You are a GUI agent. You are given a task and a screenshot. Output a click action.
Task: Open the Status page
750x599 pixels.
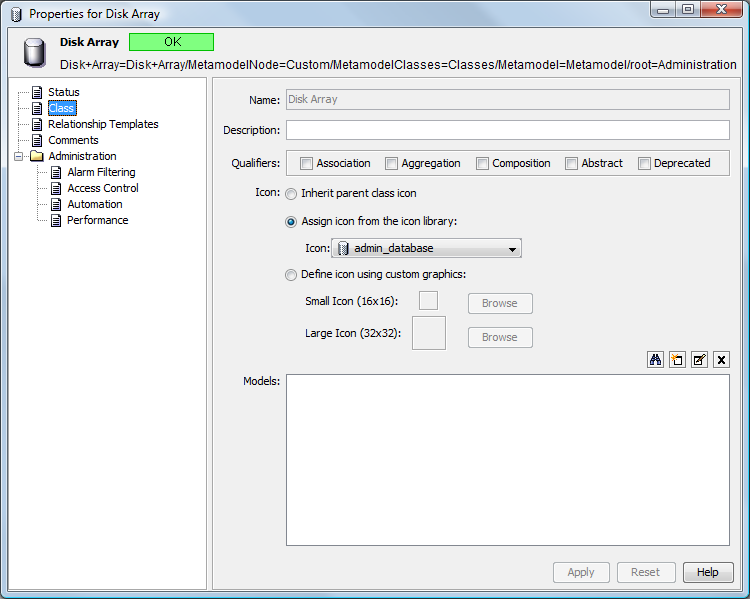[x=64, y=92]
